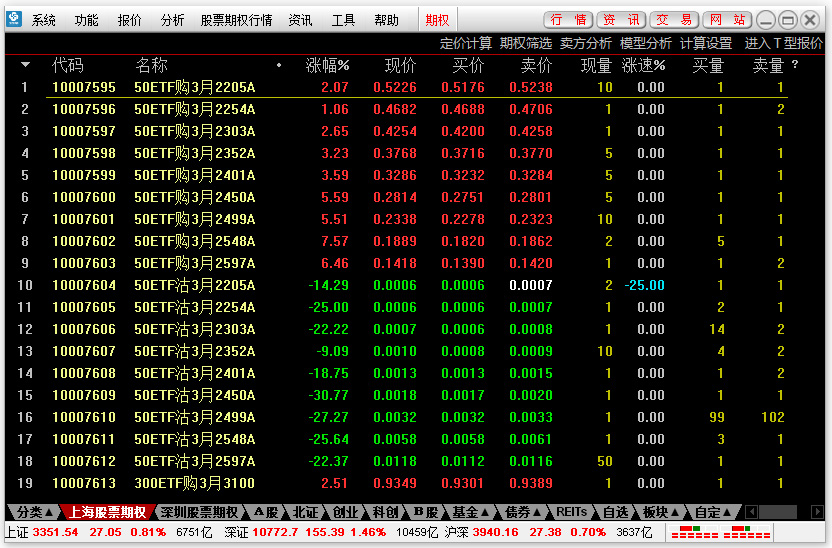
Task: Select row 50ETF沽3月2205A
Action: pos(417,285)
